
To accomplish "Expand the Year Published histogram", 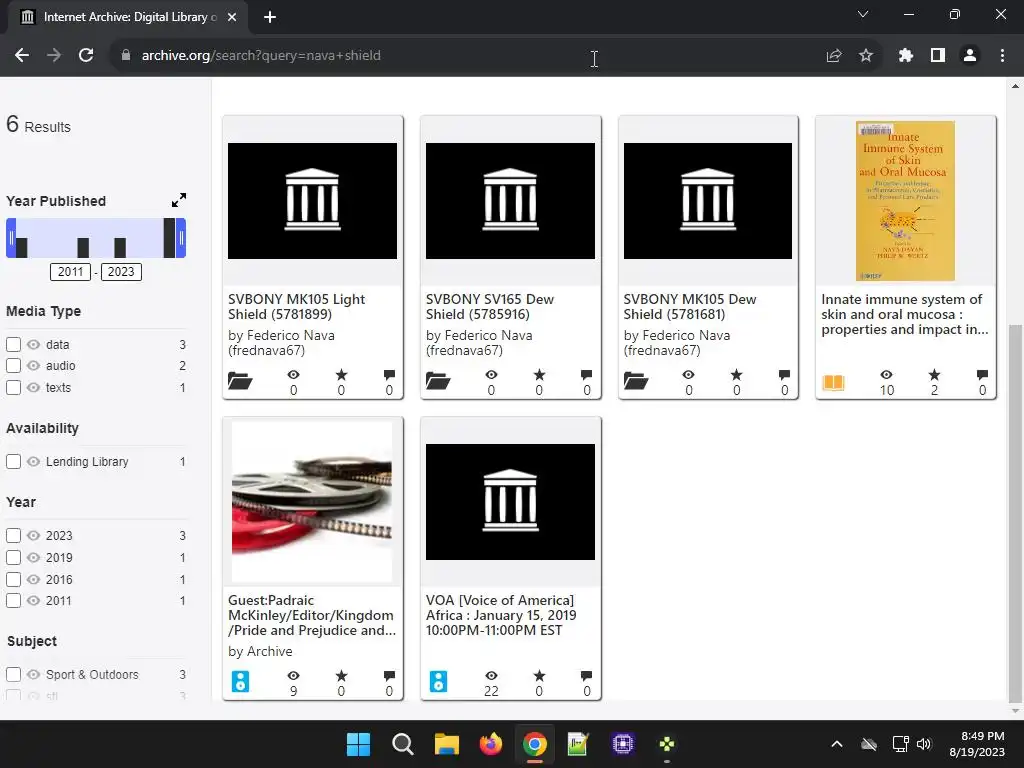I will [178, 200].
